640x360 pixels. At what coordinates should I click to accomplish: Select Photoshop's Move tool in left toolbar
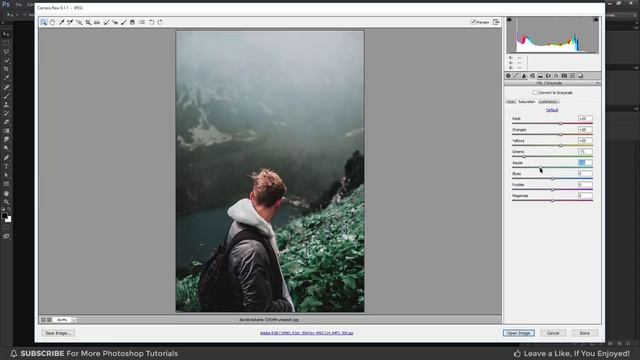pos(6,34)
